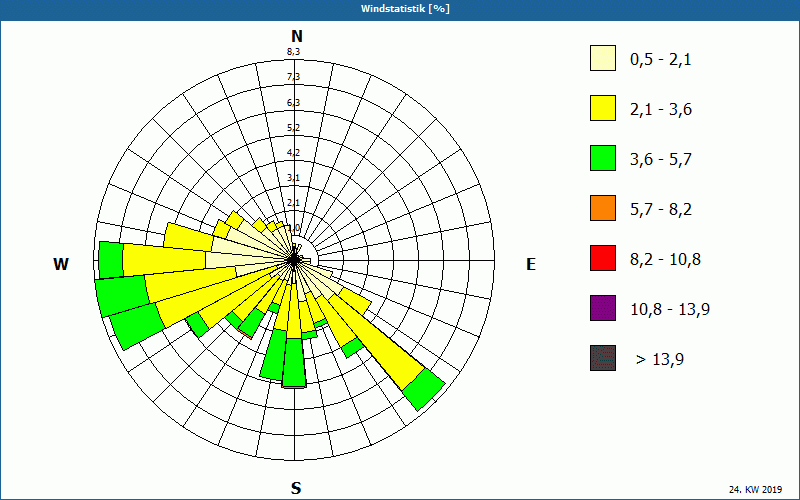Click the black center point of the wind rose

tap(294, 260)
